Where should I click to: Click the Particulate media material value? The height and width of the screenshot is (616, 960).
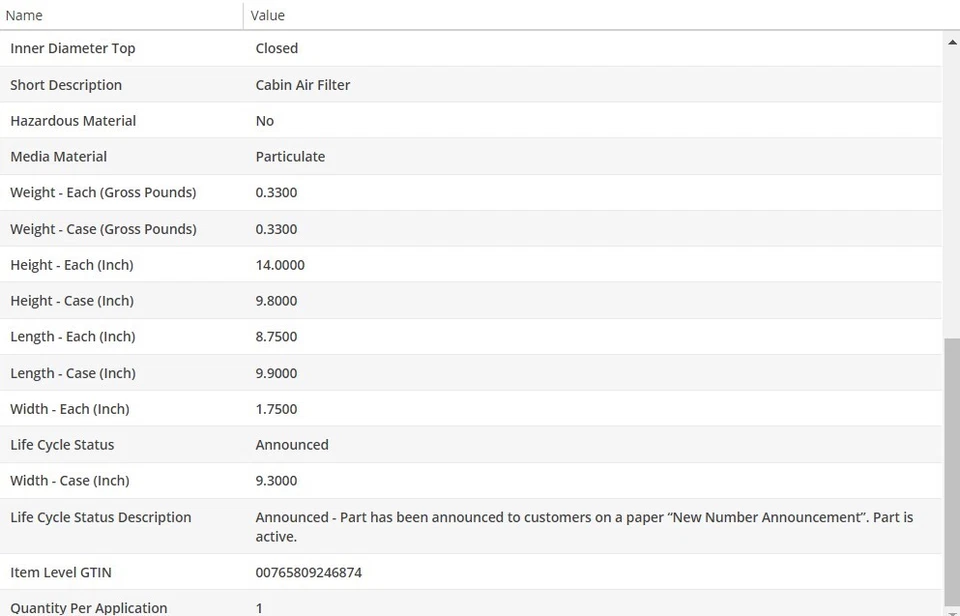click(290, 157)
